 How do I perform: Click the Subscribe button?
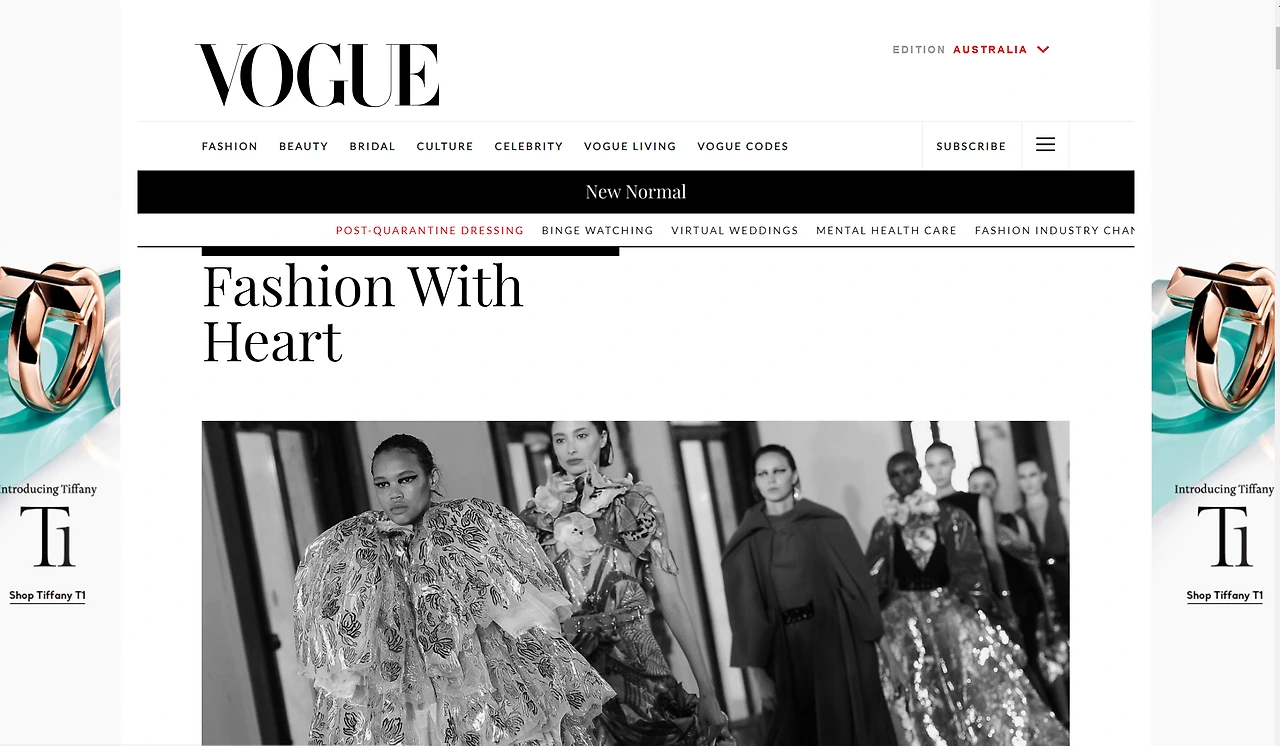(x=971, y=146)
